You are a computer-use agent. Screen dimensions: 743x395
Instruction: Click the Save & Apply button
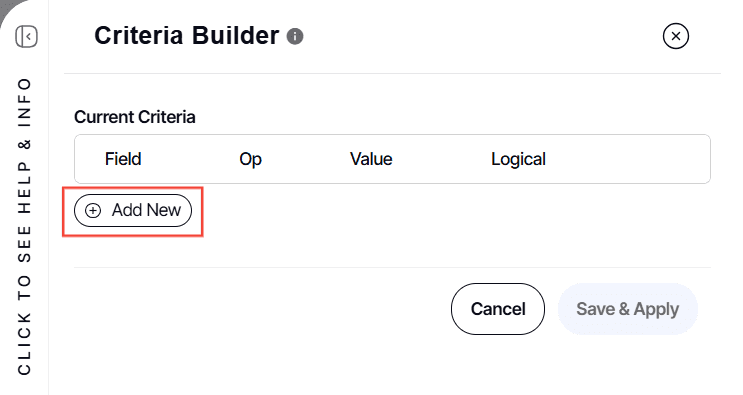[627, 309]
